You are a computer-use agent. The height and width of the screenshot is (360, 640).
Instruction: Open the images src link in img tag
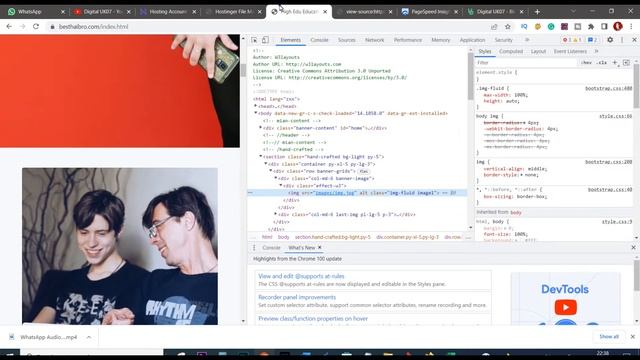[x=335, y=193]
